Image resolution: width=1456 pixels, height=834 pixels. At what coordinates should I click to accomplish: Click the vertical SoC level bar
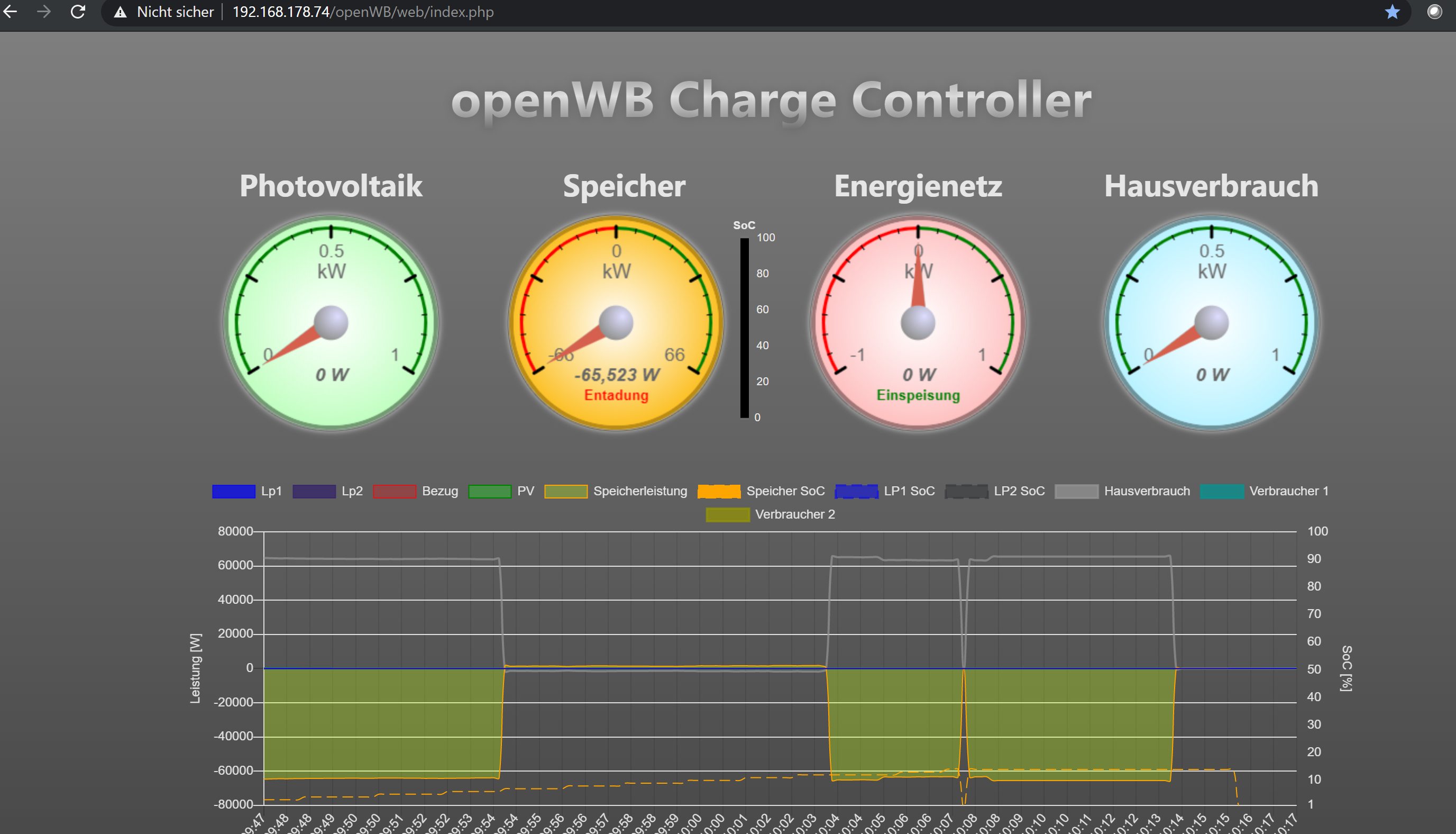point(744,328)
